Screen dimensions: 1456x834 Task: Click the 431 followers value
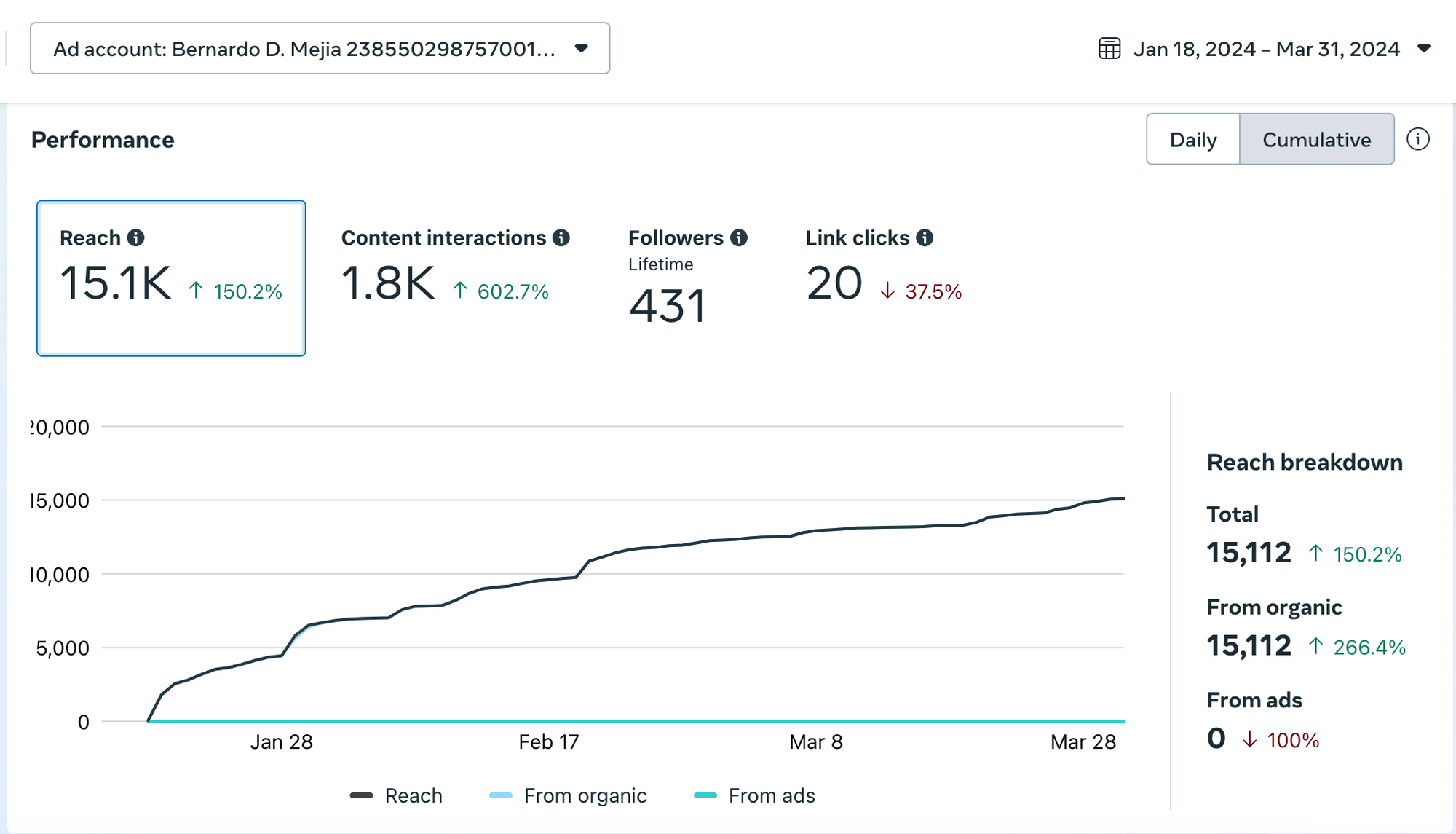[x=668, y=306]
